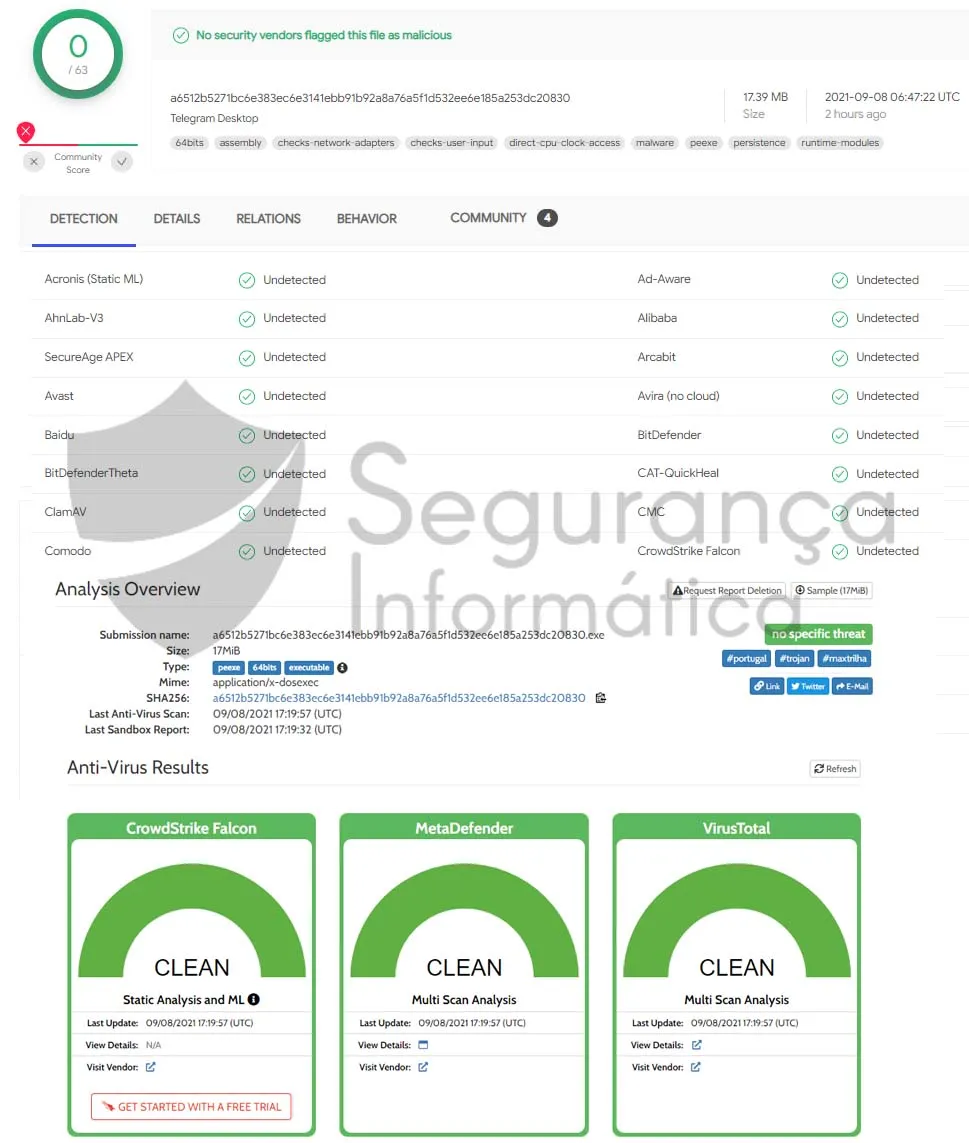
Task: Open the SHA256 hash link
Action: [399, 698]
